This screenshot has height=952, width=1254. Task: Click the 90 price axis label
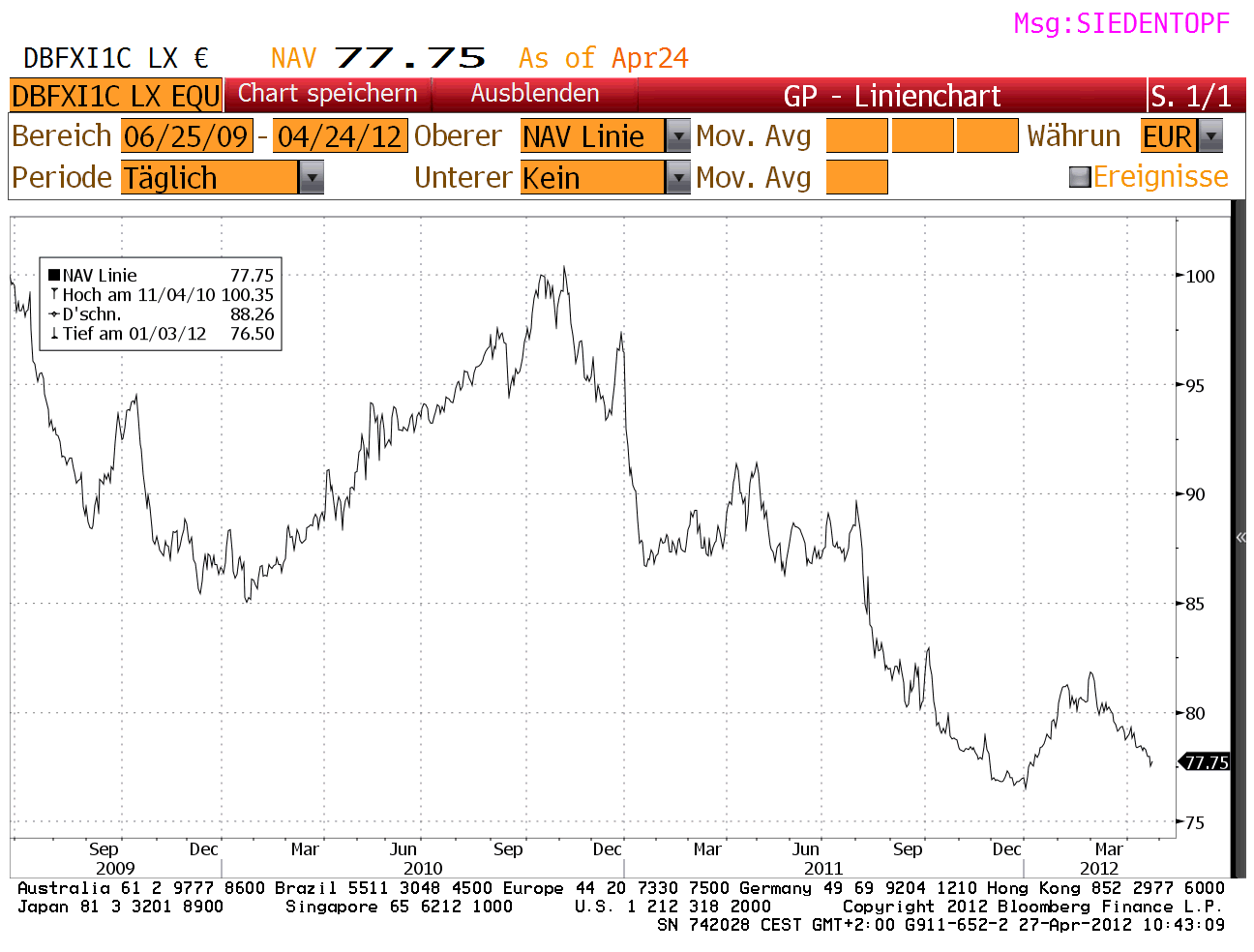pyautogui.click(x=1196, y=494)
